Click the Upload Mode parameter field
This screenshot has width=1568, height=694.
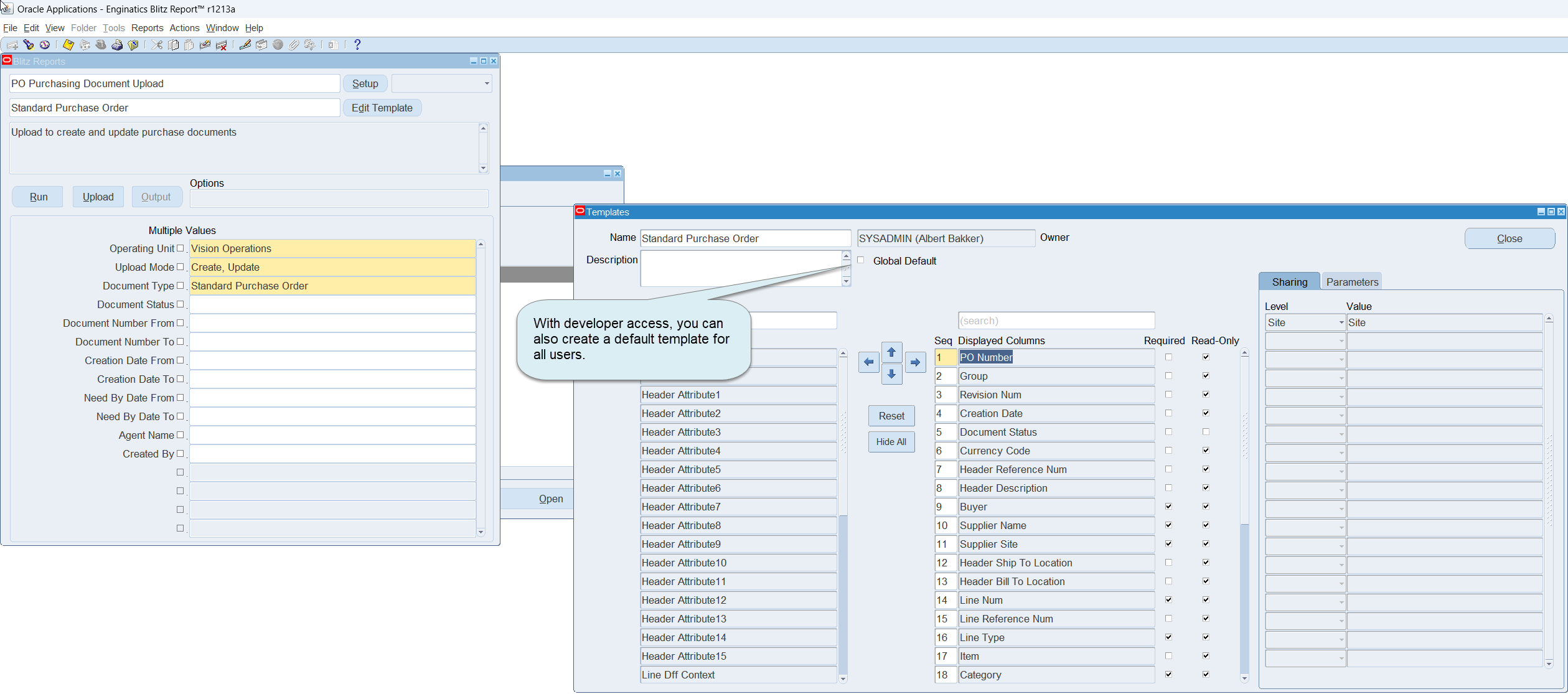pos(332,267)
